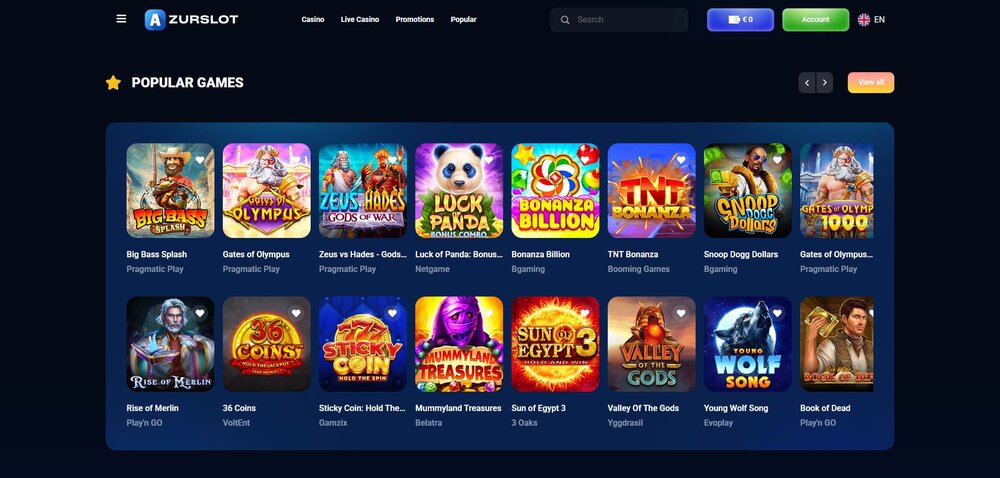Viewport: 1000px width, 478px height.
Task: Toggle favorite heart on 36 Coins
Action: click(296, 313)
